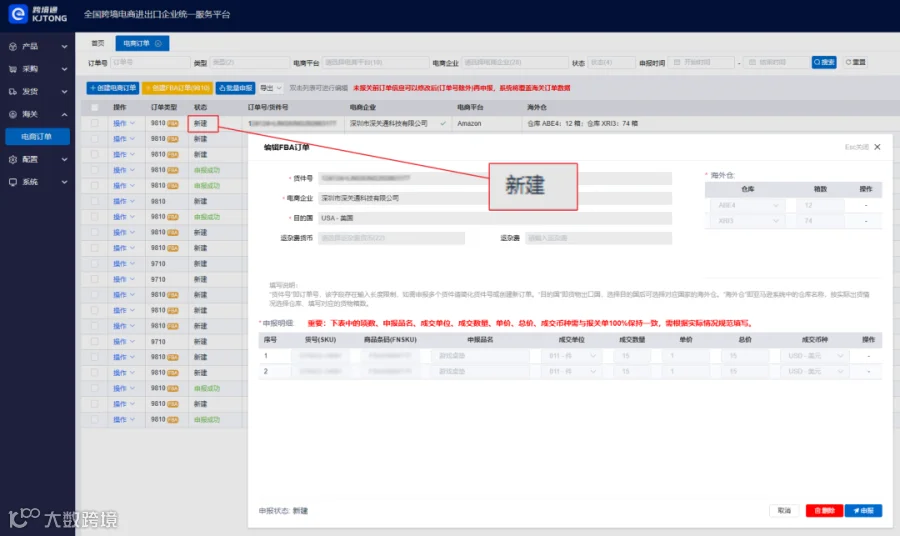Viewport: 900px width, 536px height.
Task: Expand the 系统 sidebar menu chevron
Action: coord(64,182)
